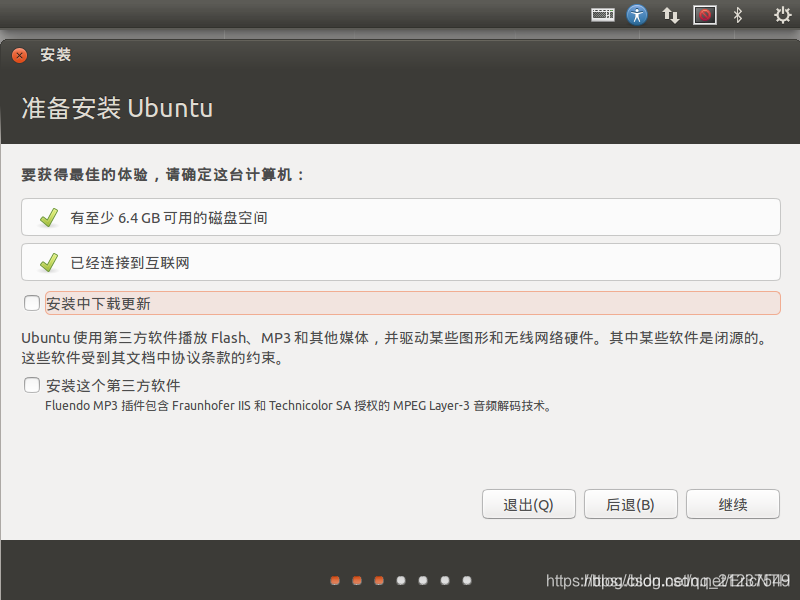Open the network connections indicator
This screenshot has width=800, height=600.
point(670,15)
